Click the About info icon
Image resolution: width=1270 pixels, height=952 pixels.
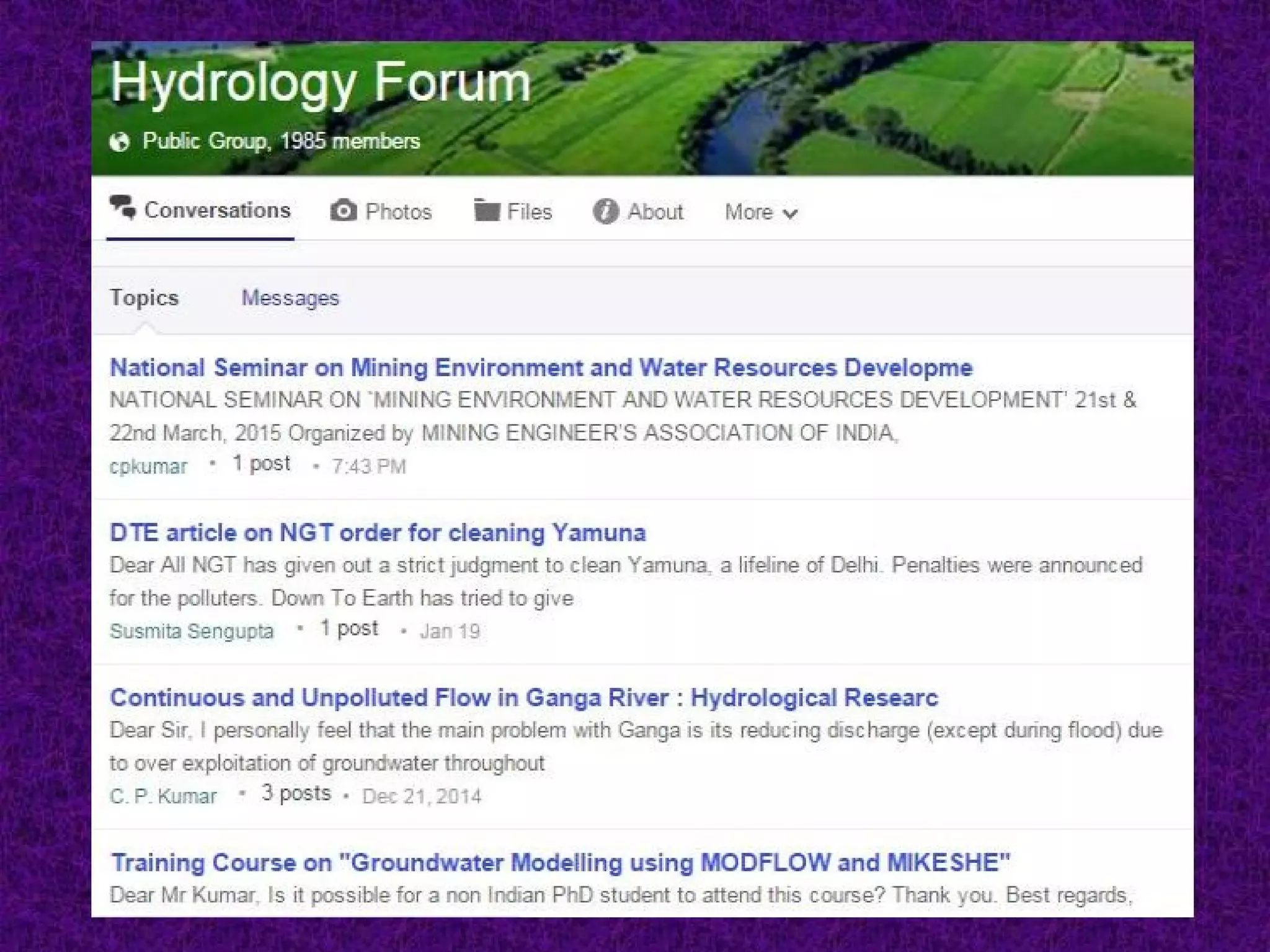coord(605,211)
